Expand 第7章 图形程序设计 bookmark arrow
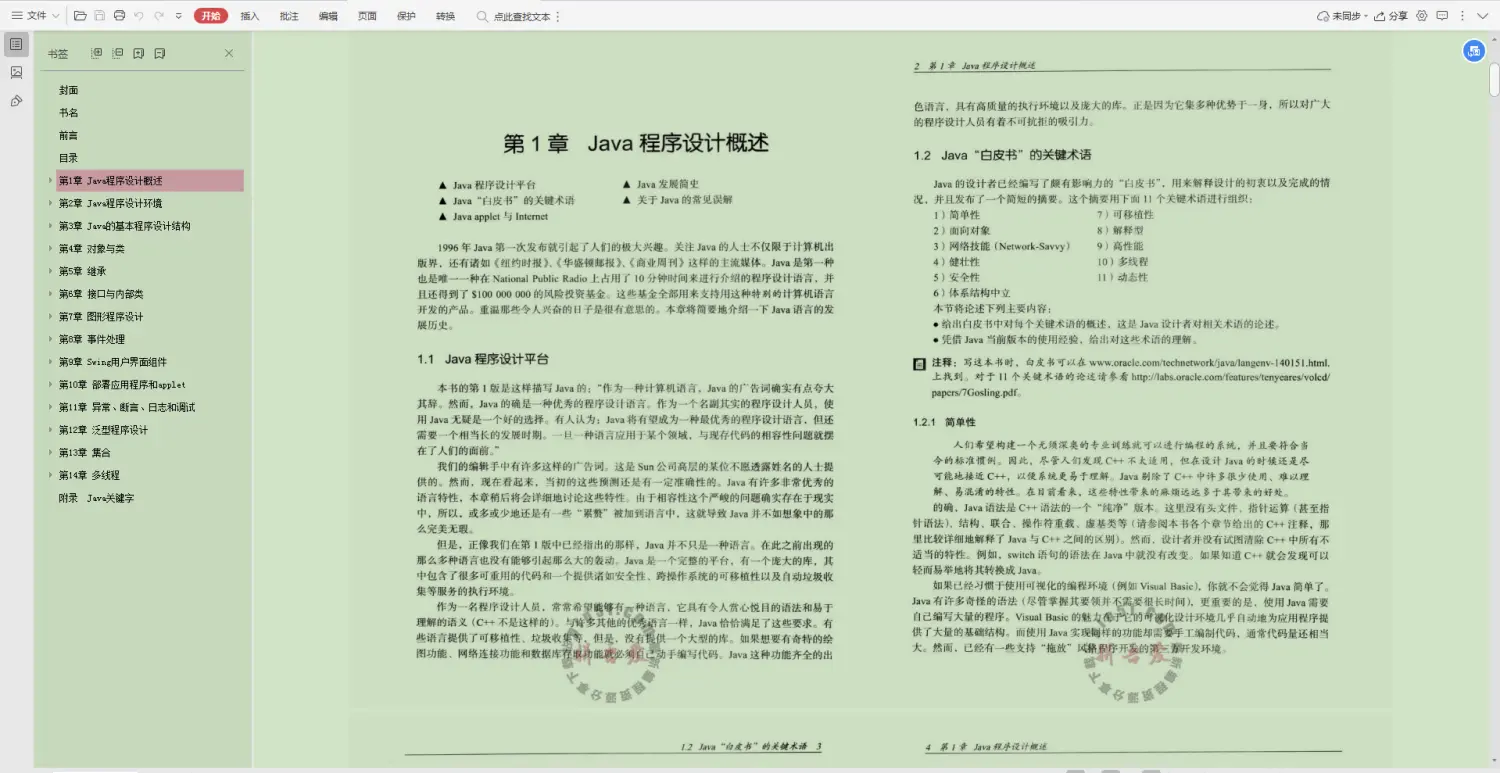 tap(50, 317)
